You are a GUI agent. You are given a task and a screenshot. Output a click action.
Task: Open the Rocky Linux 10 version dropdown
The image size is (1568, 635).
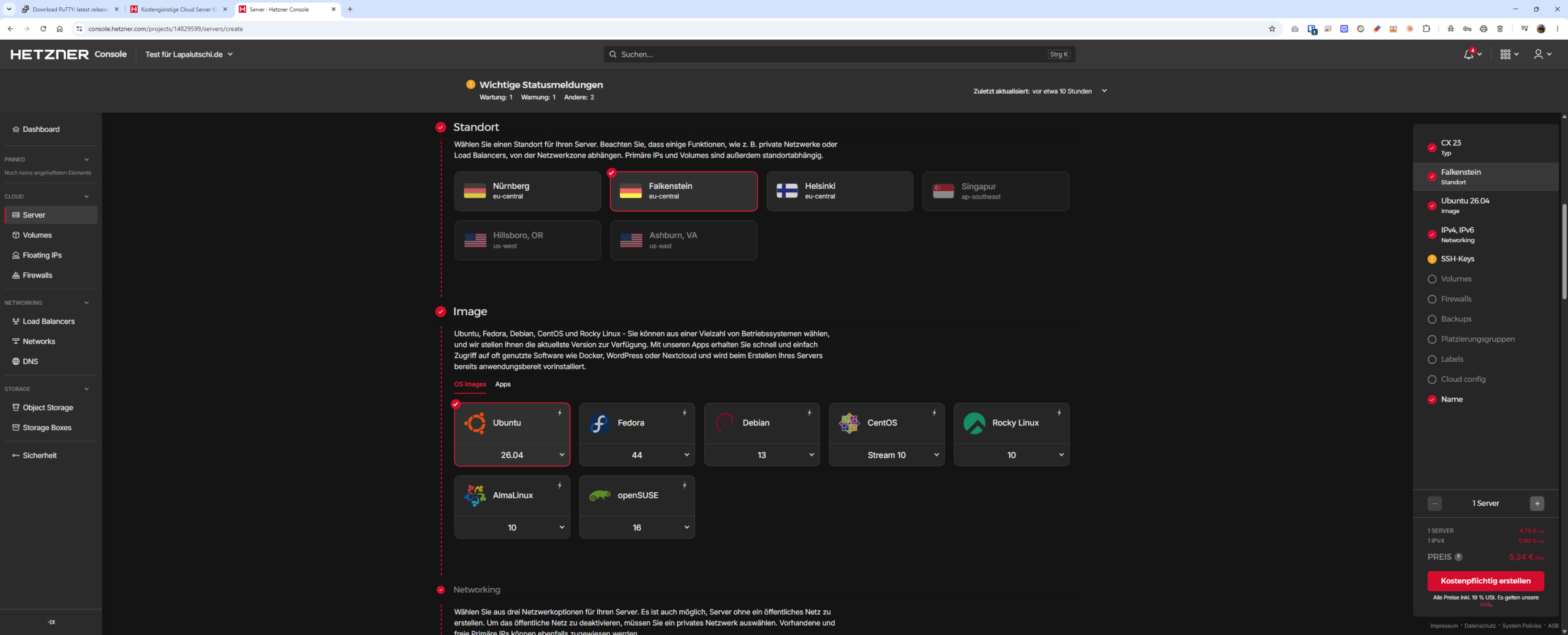(x=1012, y=455)
